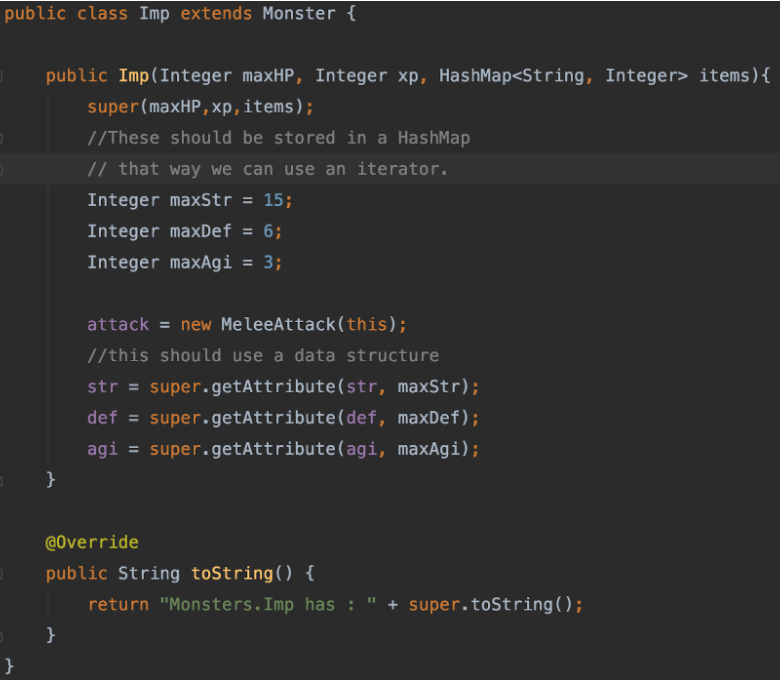Click 'maxStr' in the Integer maxStr declaration
The width and height of the screenshot is (782, 684).
pos(201,201)
